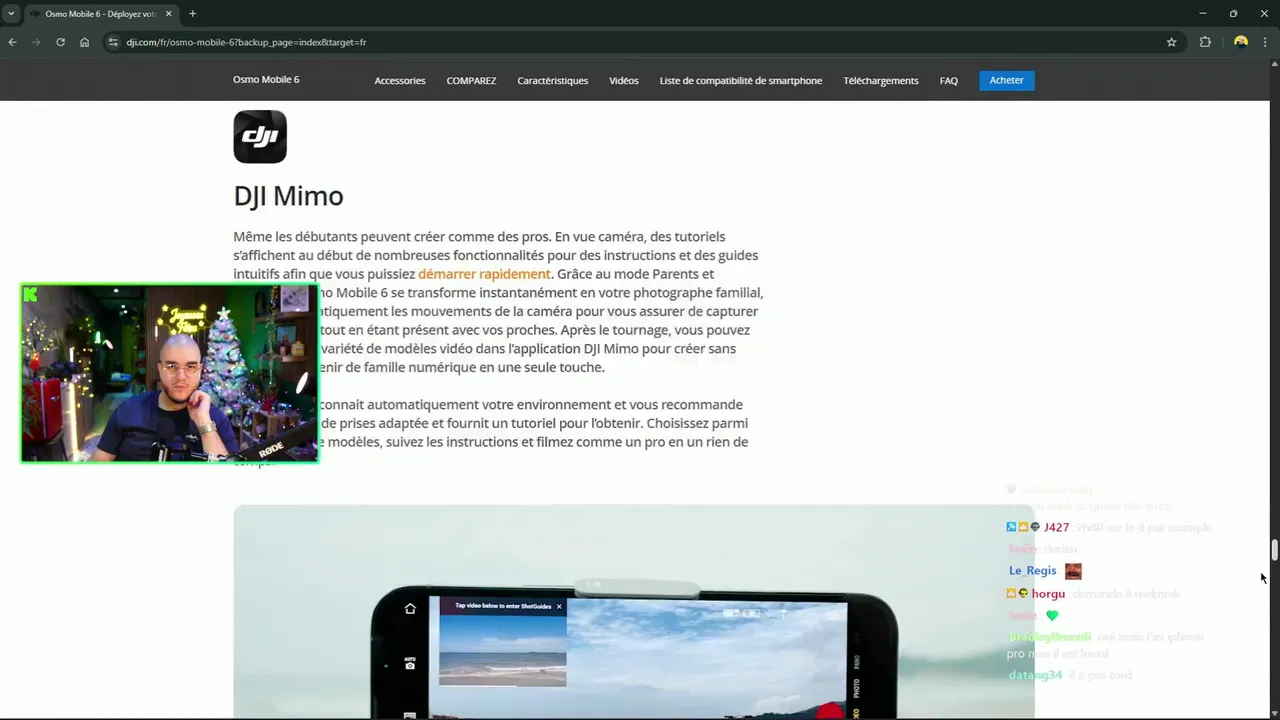Go to Téléchargements
This screenshot has width=1280, height=720.
pos(880,80)
